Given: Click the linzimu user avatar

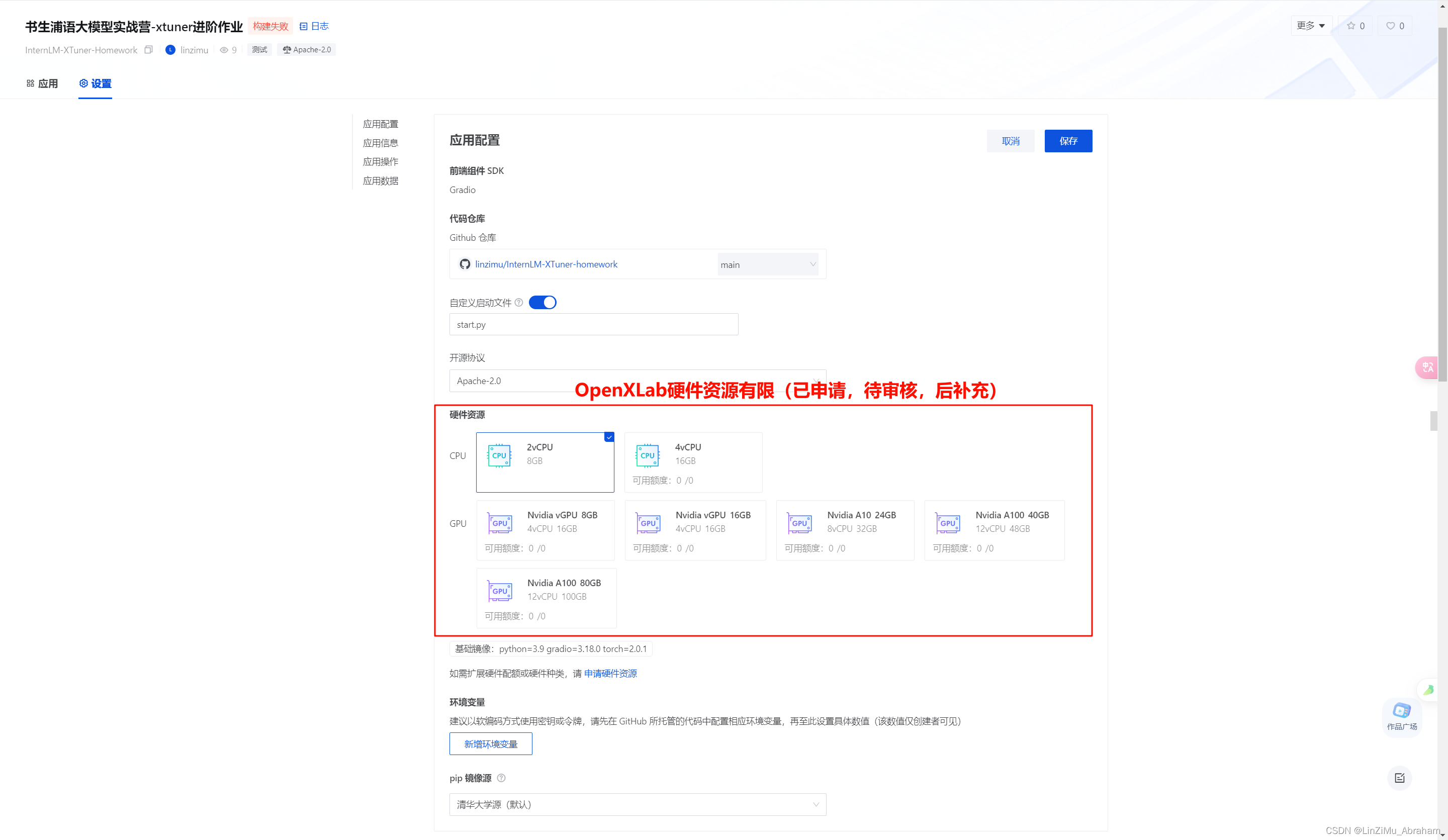Looking at the screenshot, I should click(170, 50).
